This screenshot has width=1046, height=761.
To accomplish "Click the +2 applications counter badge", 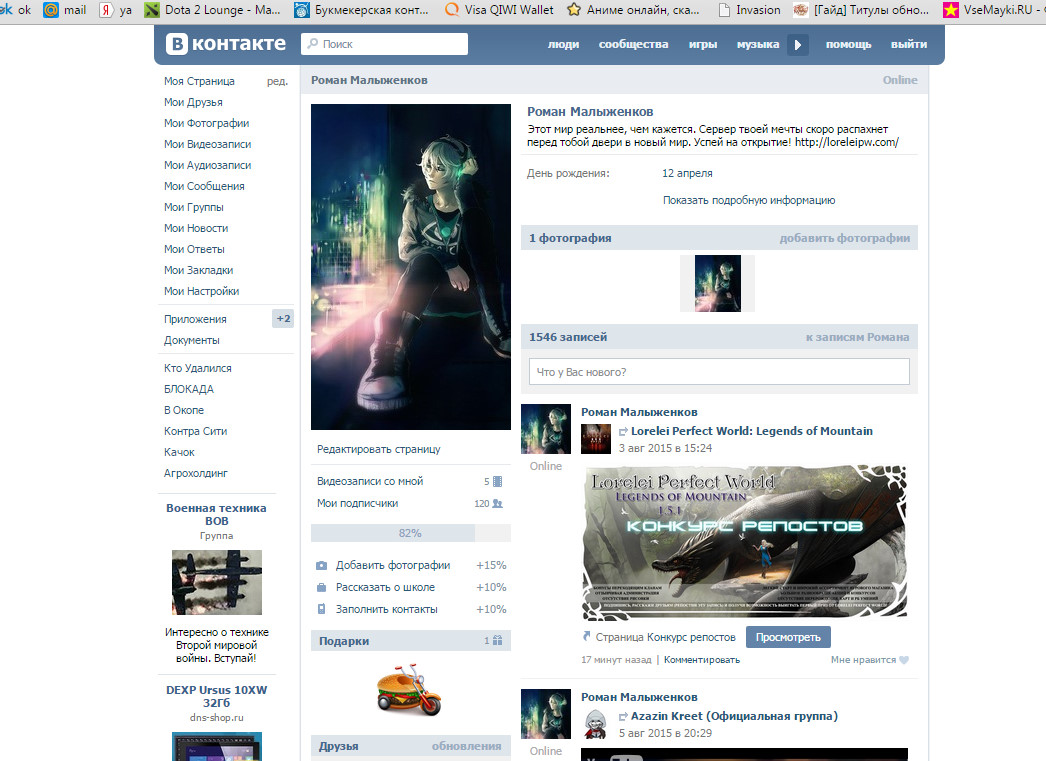I will click(x=284, y=319).
